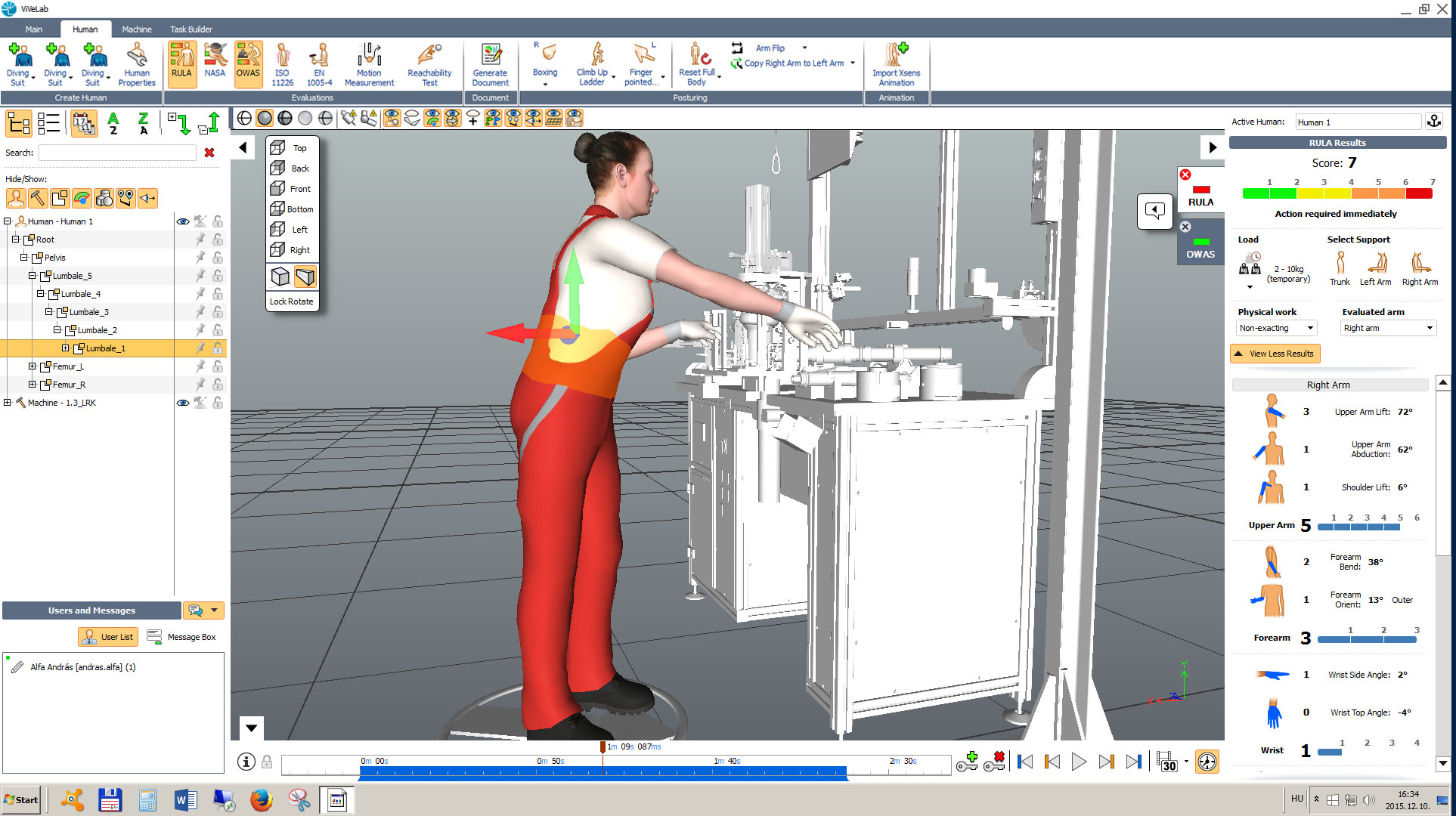Viewport: 1456px width, 816px height.
Task: Select Right Arm support icon
Action: pyautogui.click(x=1420, y=268)
